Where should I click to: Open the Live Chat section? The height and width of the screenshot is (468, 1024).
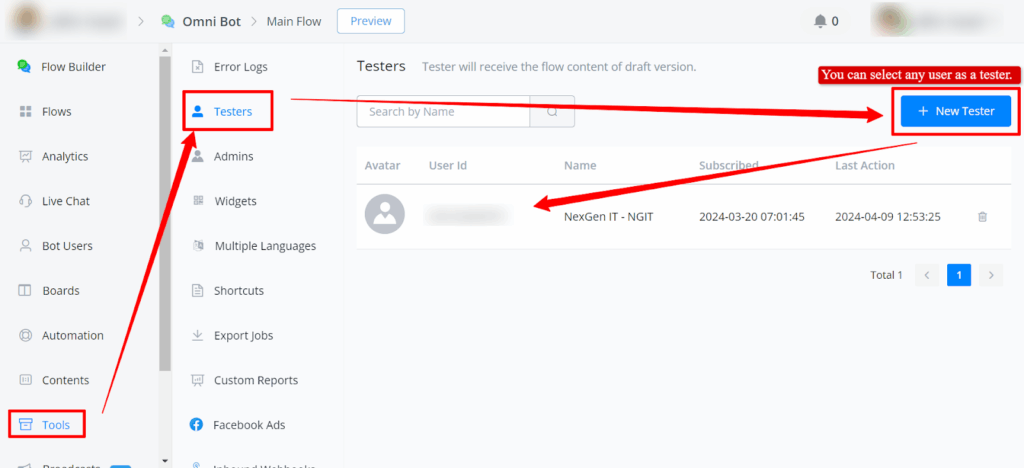(x=65, y=201)
